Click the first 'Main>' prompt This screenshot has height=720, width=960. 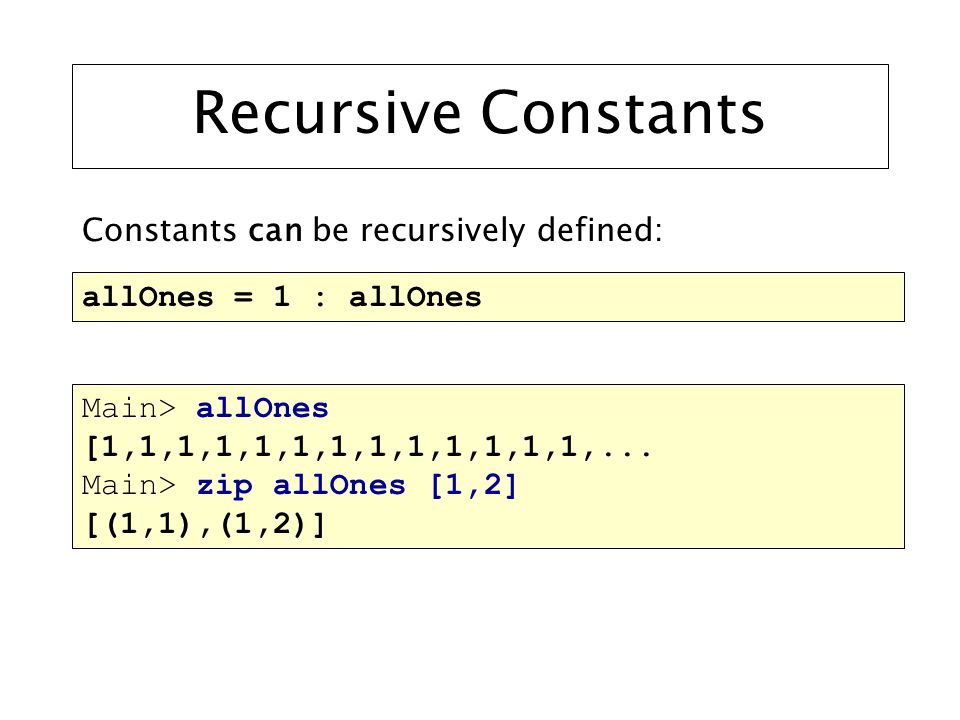(x=129, y=408)
